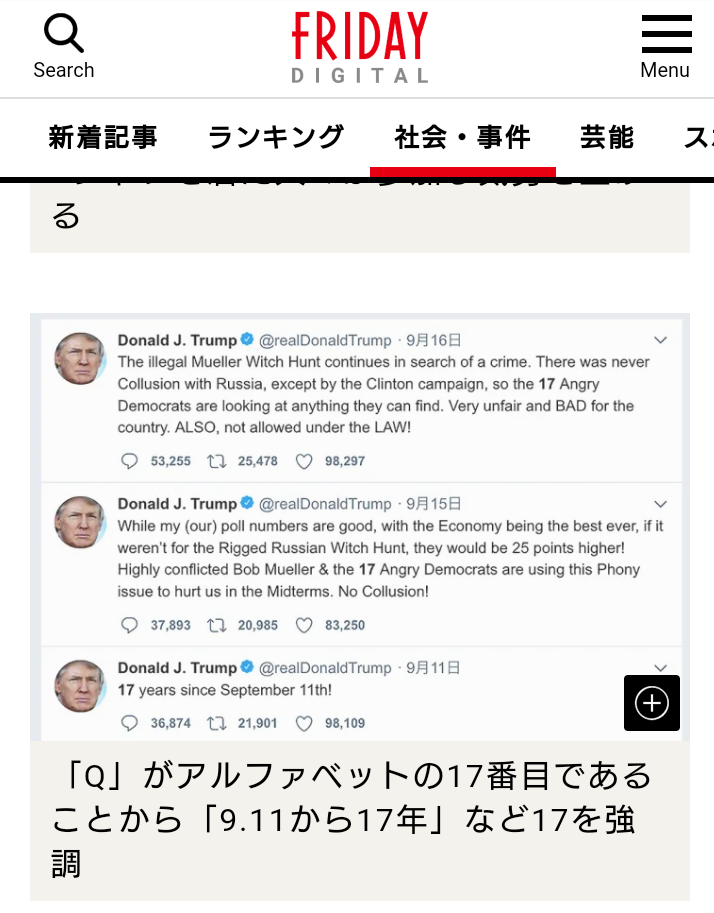Expand chevron on the 9月15日 tweet
Viewport: 714px width, 913px height.
click(x=660, y=504)
